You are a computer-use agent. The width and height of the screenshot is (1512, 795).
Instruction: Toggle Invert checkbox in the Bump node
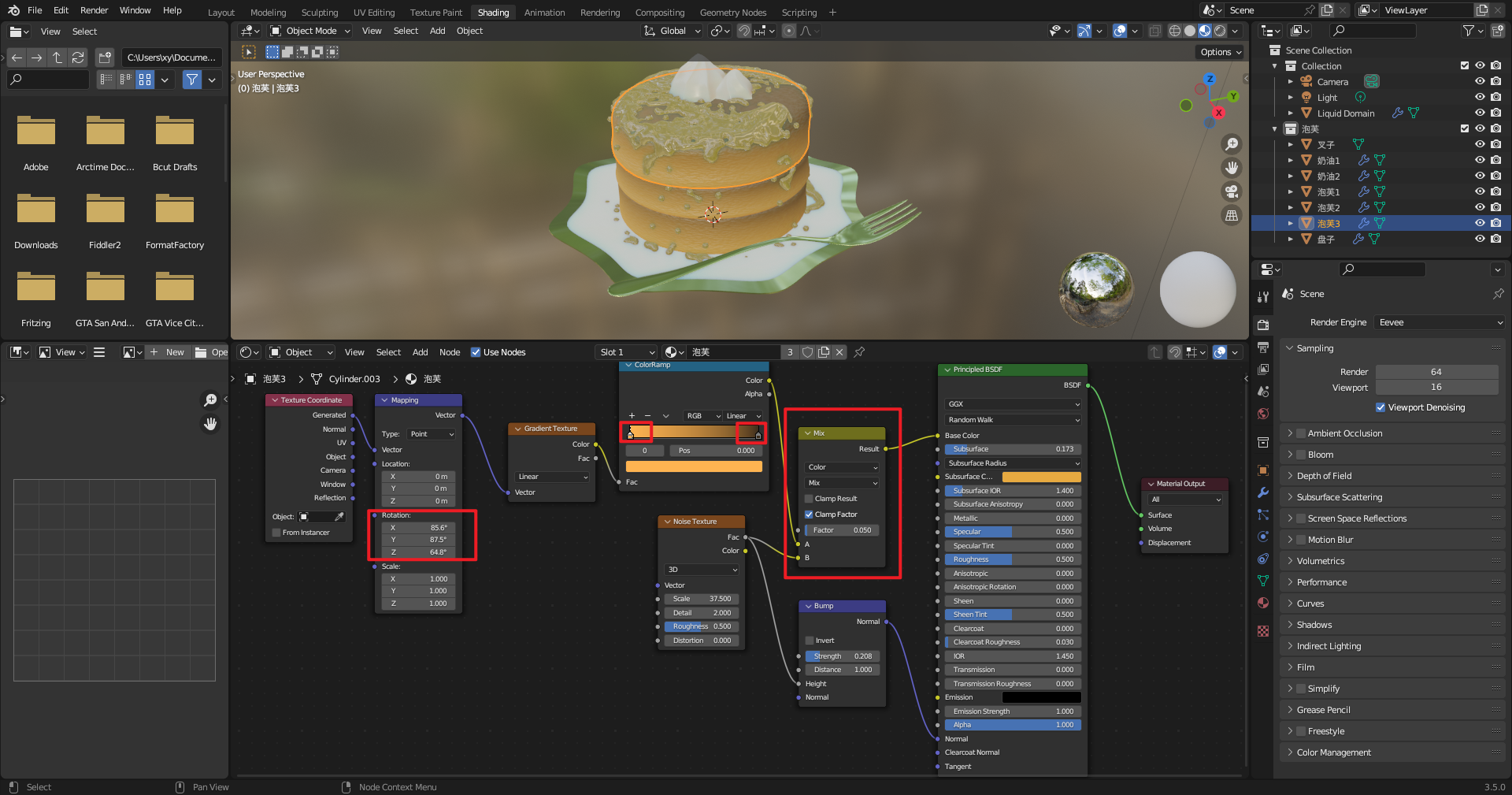click(810, 641)
